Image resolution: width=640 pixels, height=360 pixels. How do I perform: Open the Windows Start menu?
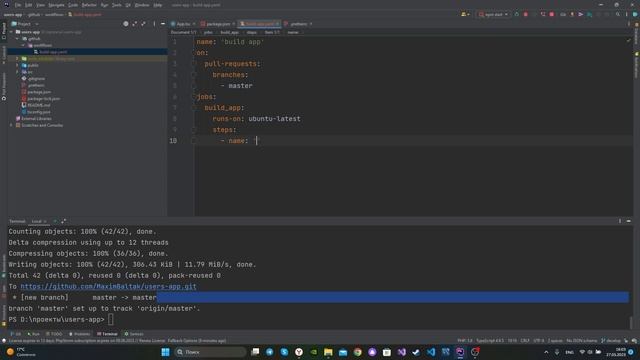click(165, 352)
